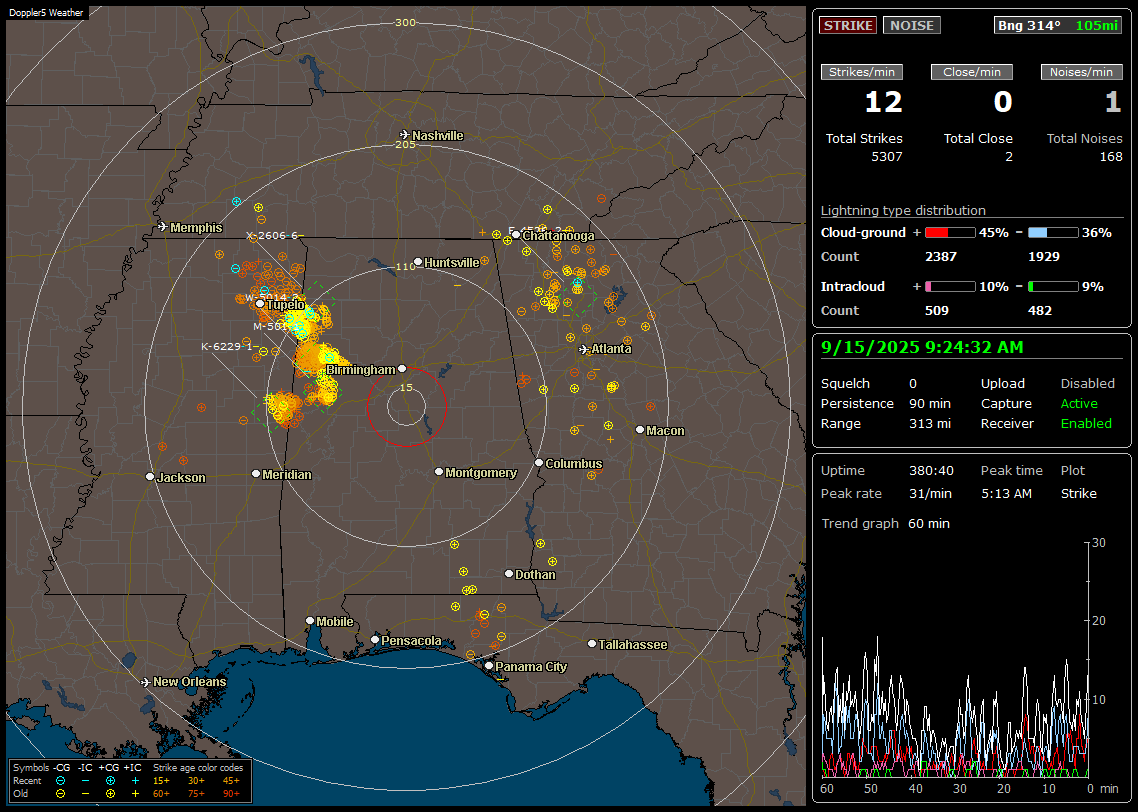The height and width of the screenshot is (812, 1138).
Task: Click the Macon city marker dot
Action: 640,430
